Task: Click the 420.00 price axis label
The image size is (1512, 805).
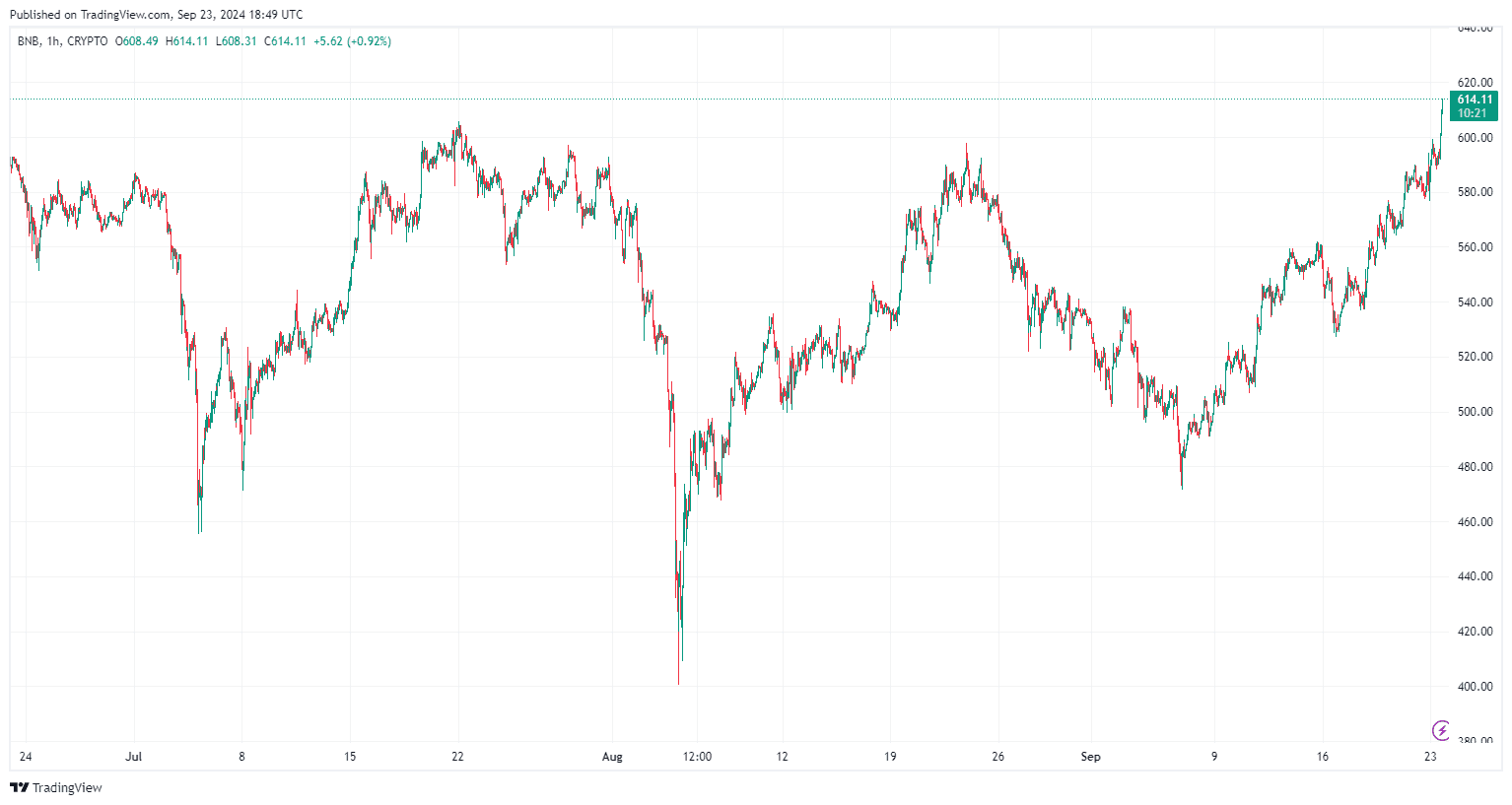Action: pos(1475,632)
